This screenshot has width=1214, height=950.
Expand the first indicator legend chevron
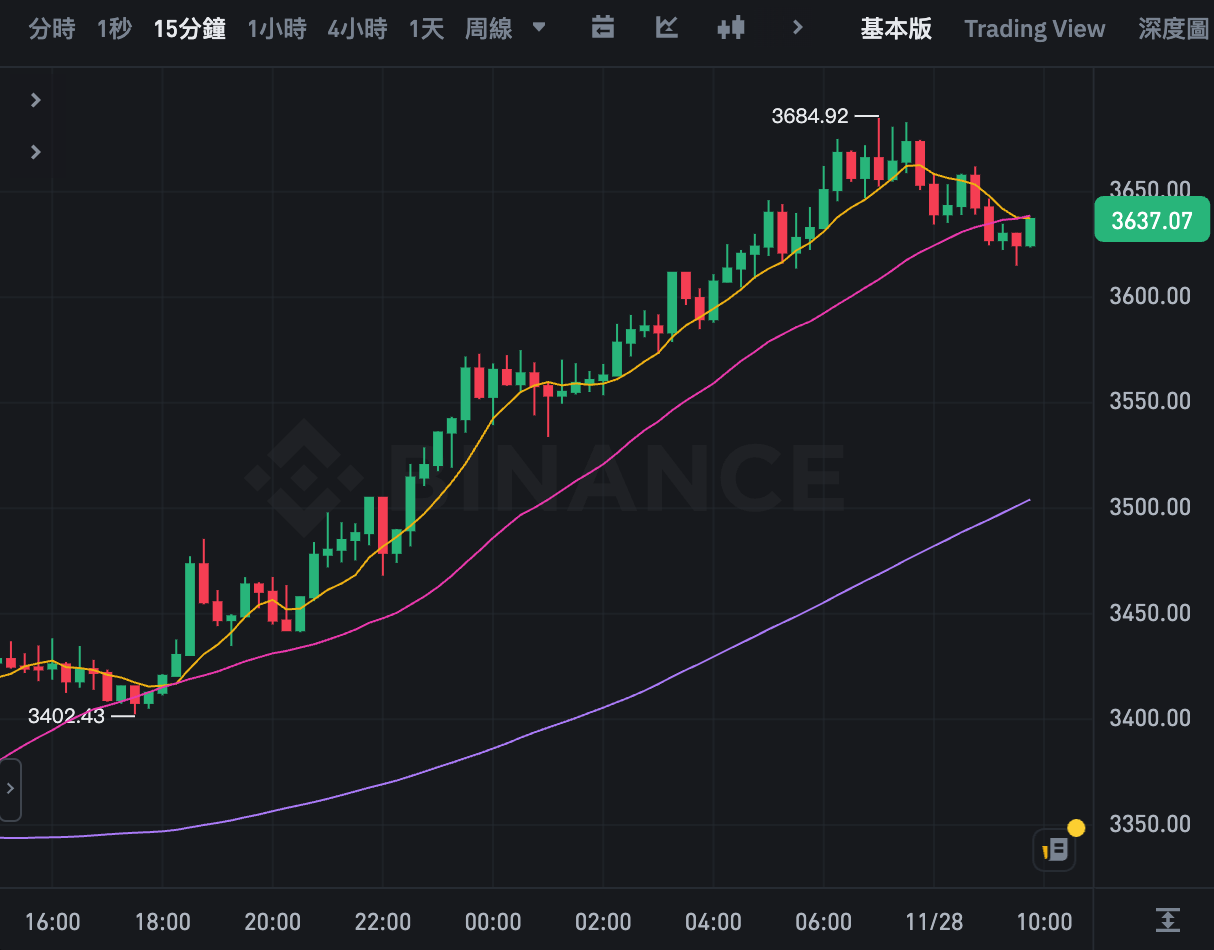coord(36,100)
